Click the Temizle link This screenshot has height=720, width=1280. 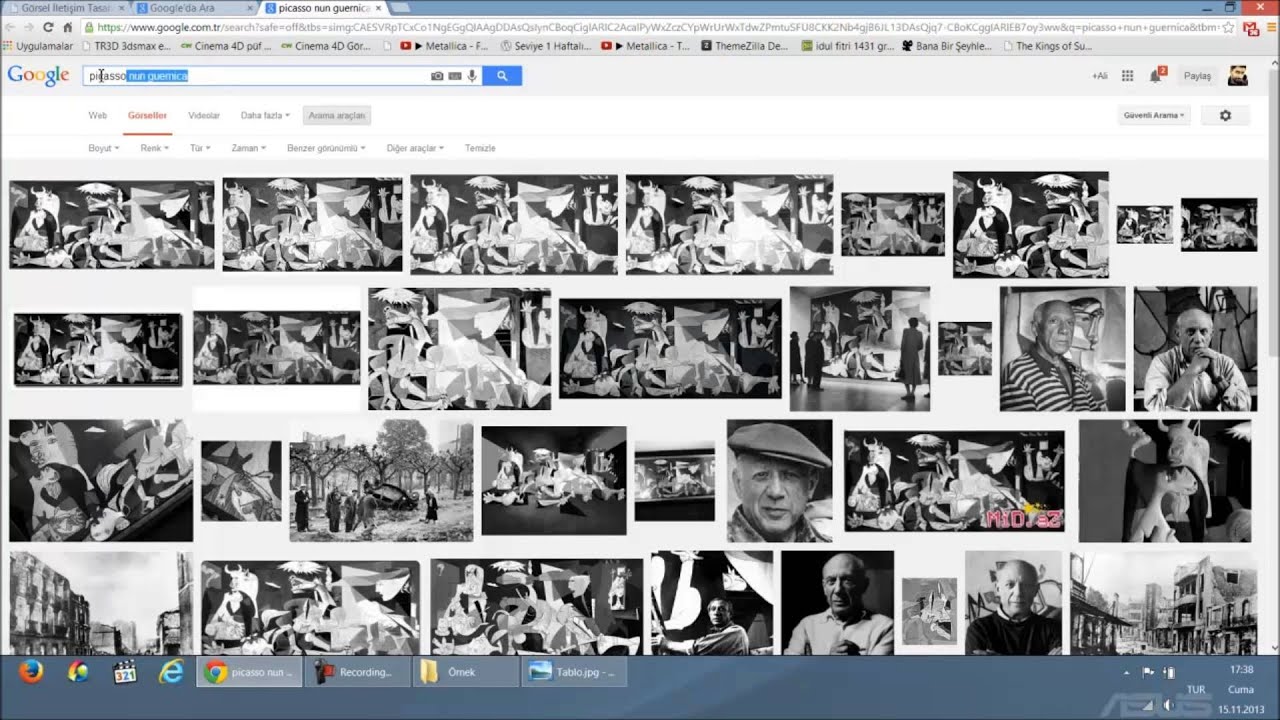480,148
